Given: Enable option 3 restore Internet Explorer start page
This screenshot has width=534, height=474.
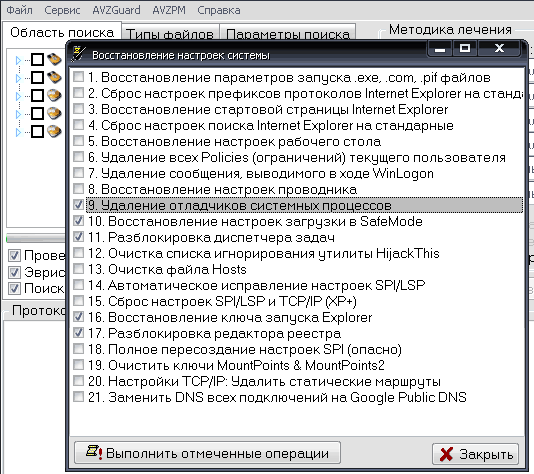Looking at the screenshot, I should (79, 109).
